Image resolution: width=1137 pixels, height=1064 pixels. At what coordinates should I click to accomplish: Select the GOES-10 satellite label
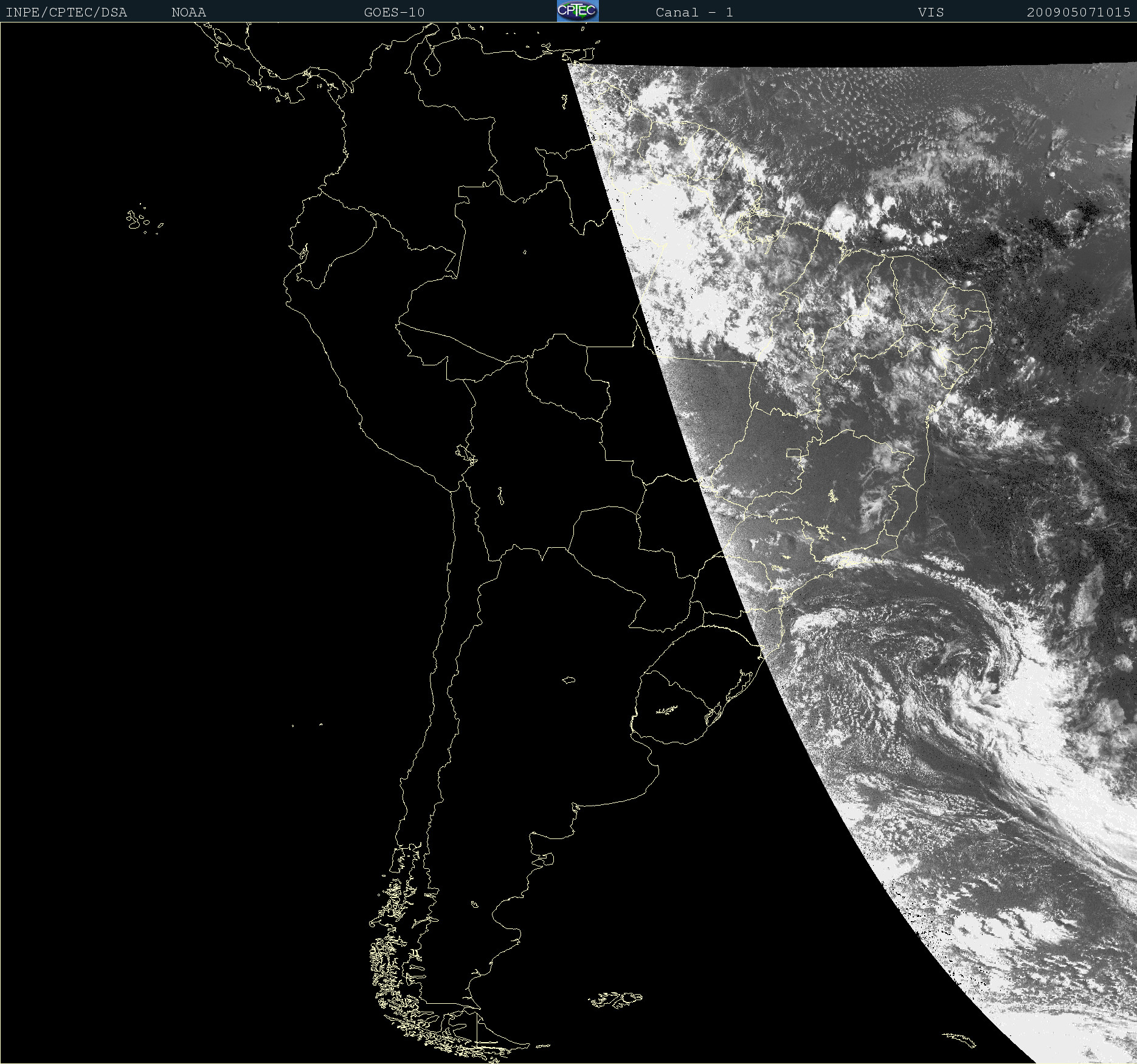(394, 12)
